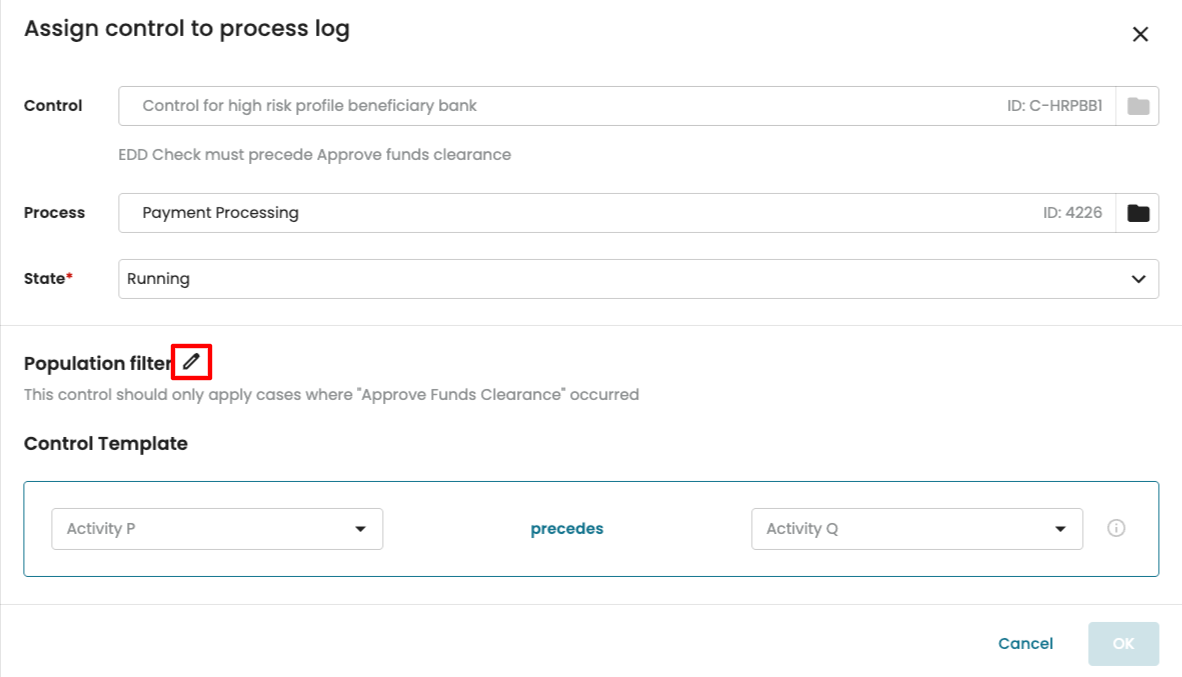Click the "precedes" relation label
This screenshot has width=1182, height=677.
point(567,529)
